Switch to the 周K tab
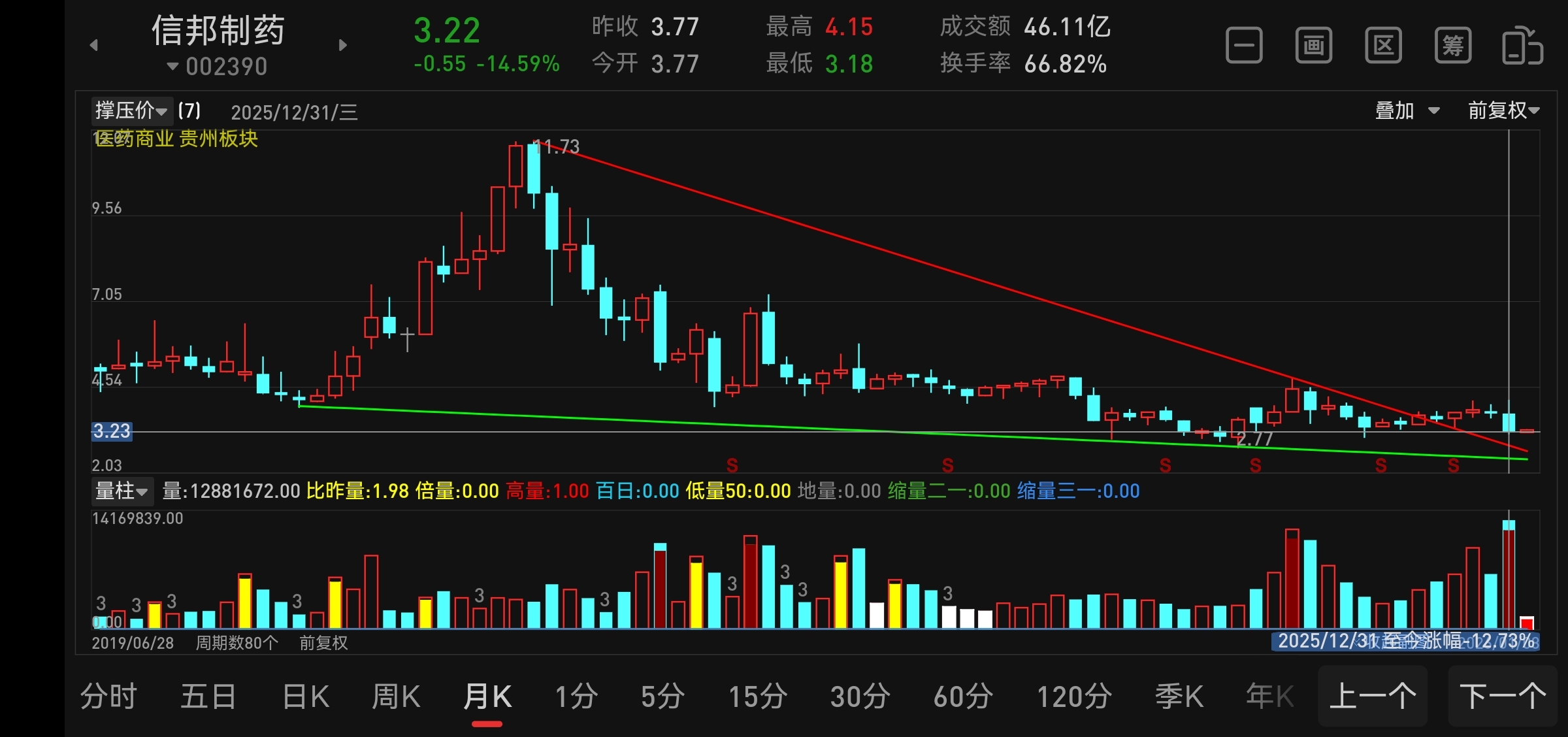The width and height of the screenshot is (1568, 737). (396, 696)
